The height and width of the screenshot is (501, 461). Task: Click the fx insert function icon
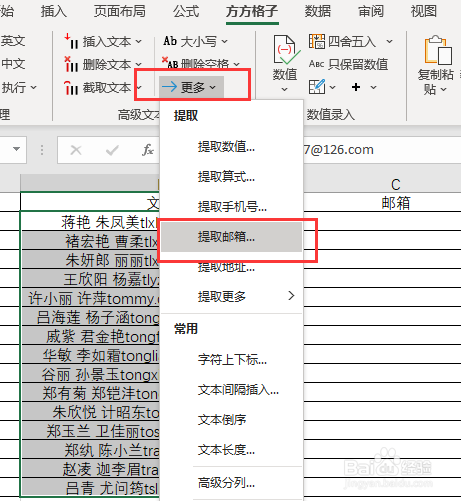pos(148,150)
